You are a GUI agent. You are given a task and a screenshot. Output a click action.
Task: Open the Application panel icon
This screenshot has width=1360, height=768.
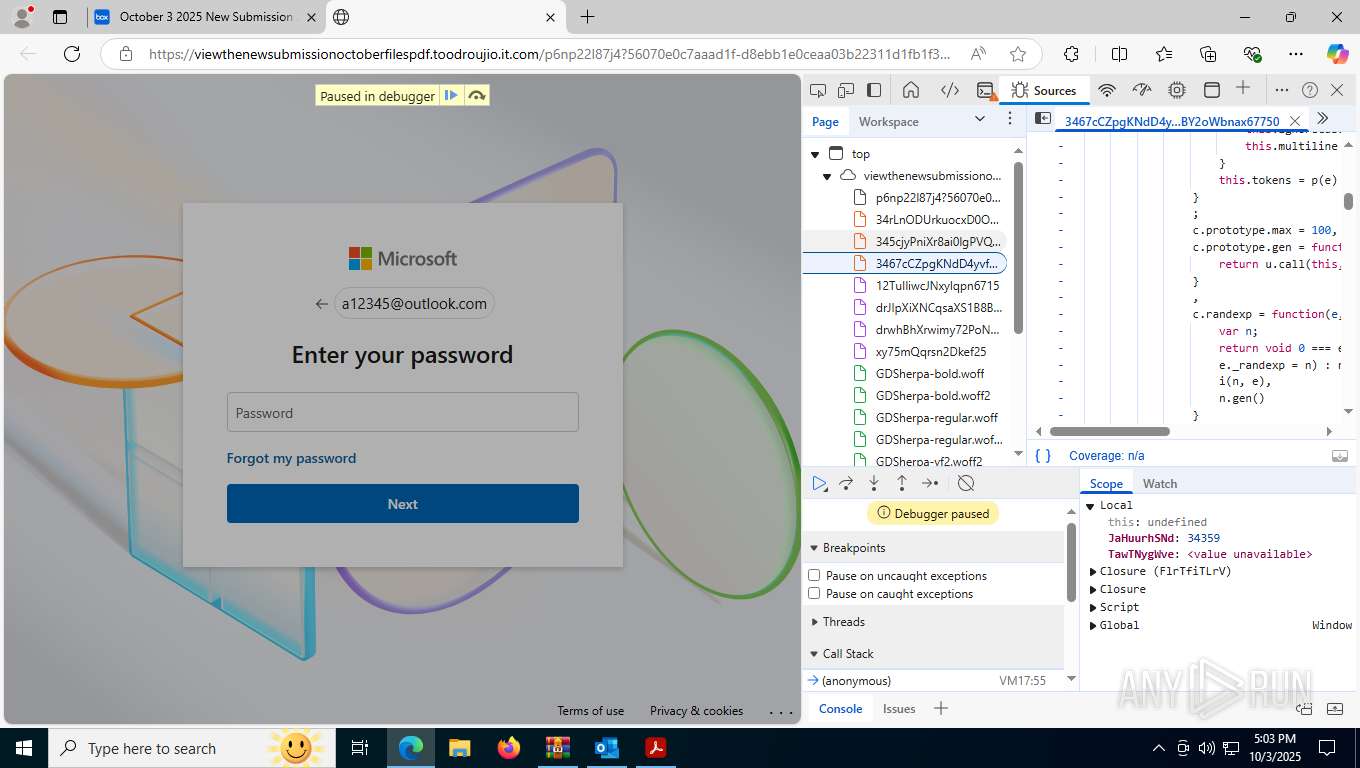pyautogui.click(x=1211, y=90)
